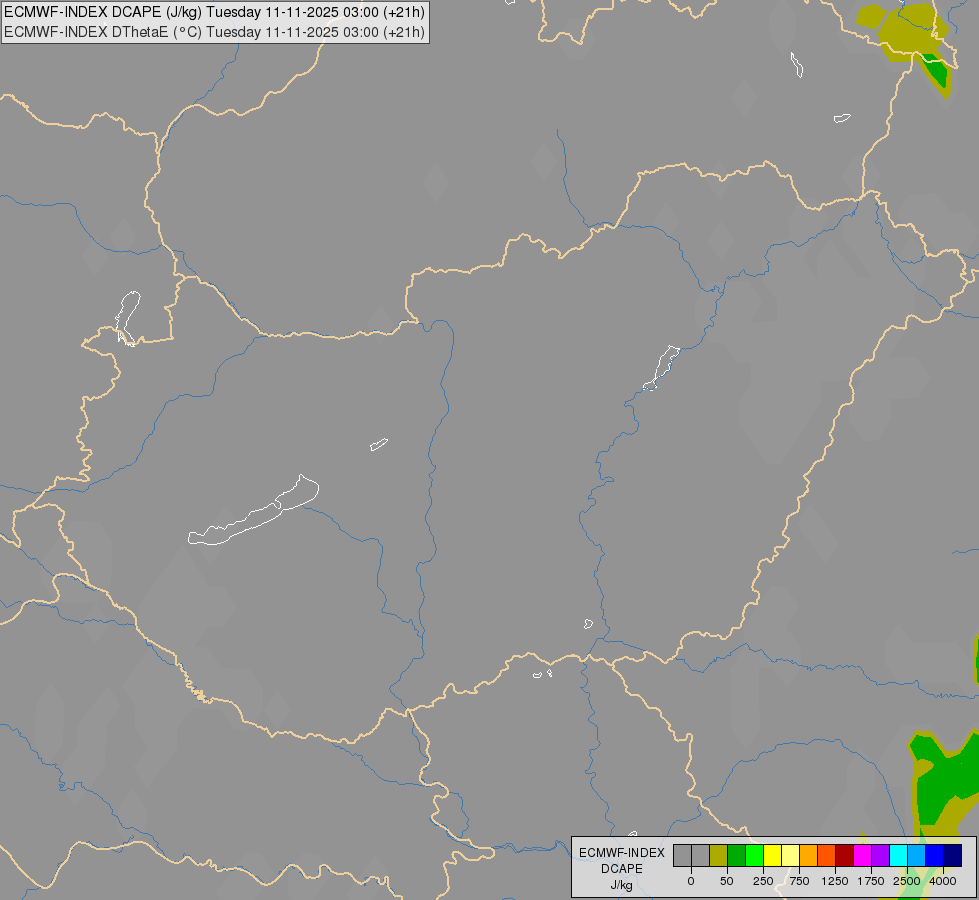Viewport: 979px width, 900px height.
Task: Click the navy legend swatch
Action: click(x=953, y=855)
